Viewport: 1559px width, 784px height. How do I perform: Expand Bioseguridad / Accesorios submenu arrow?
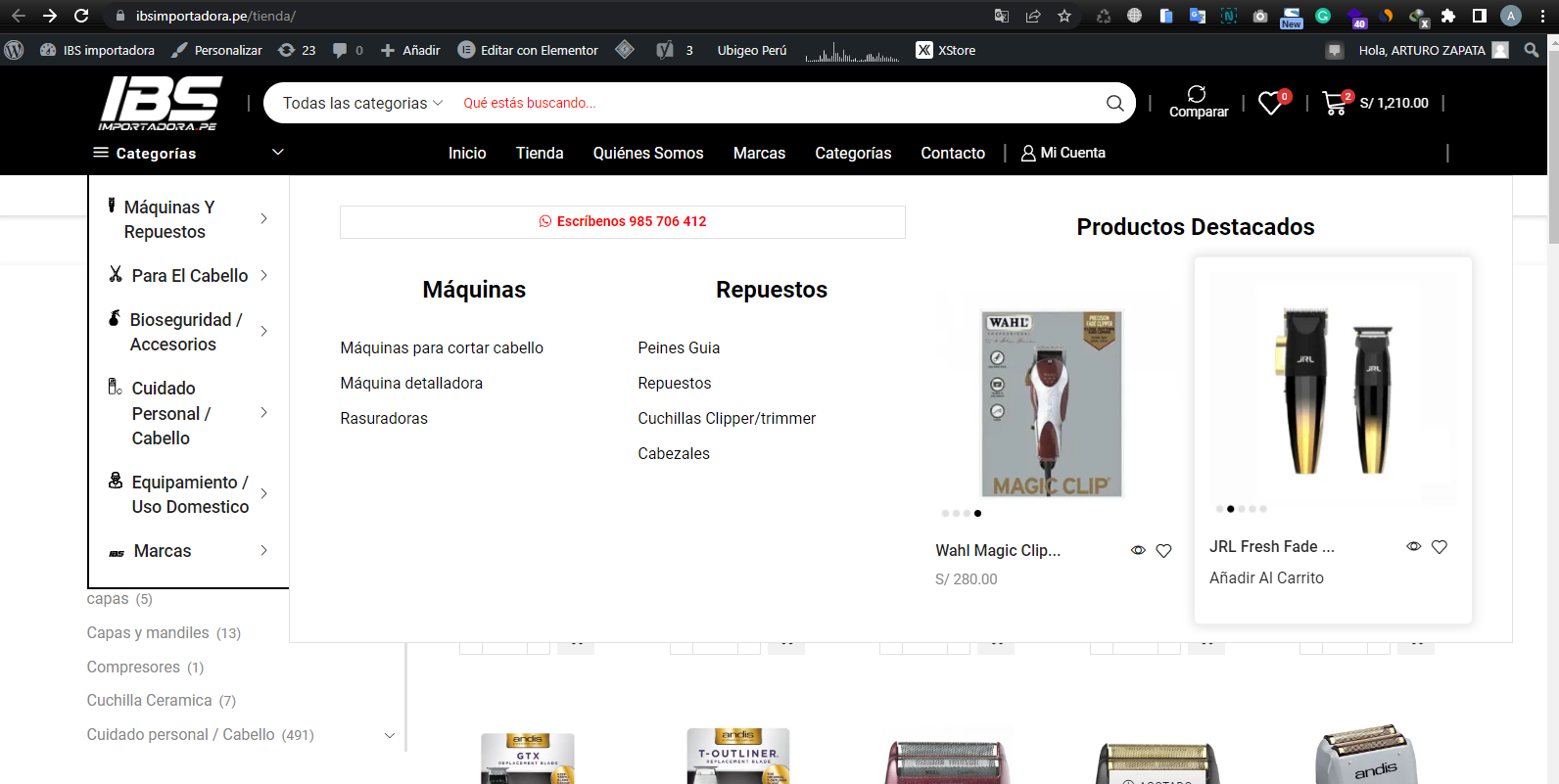click(x=263, y=332)
